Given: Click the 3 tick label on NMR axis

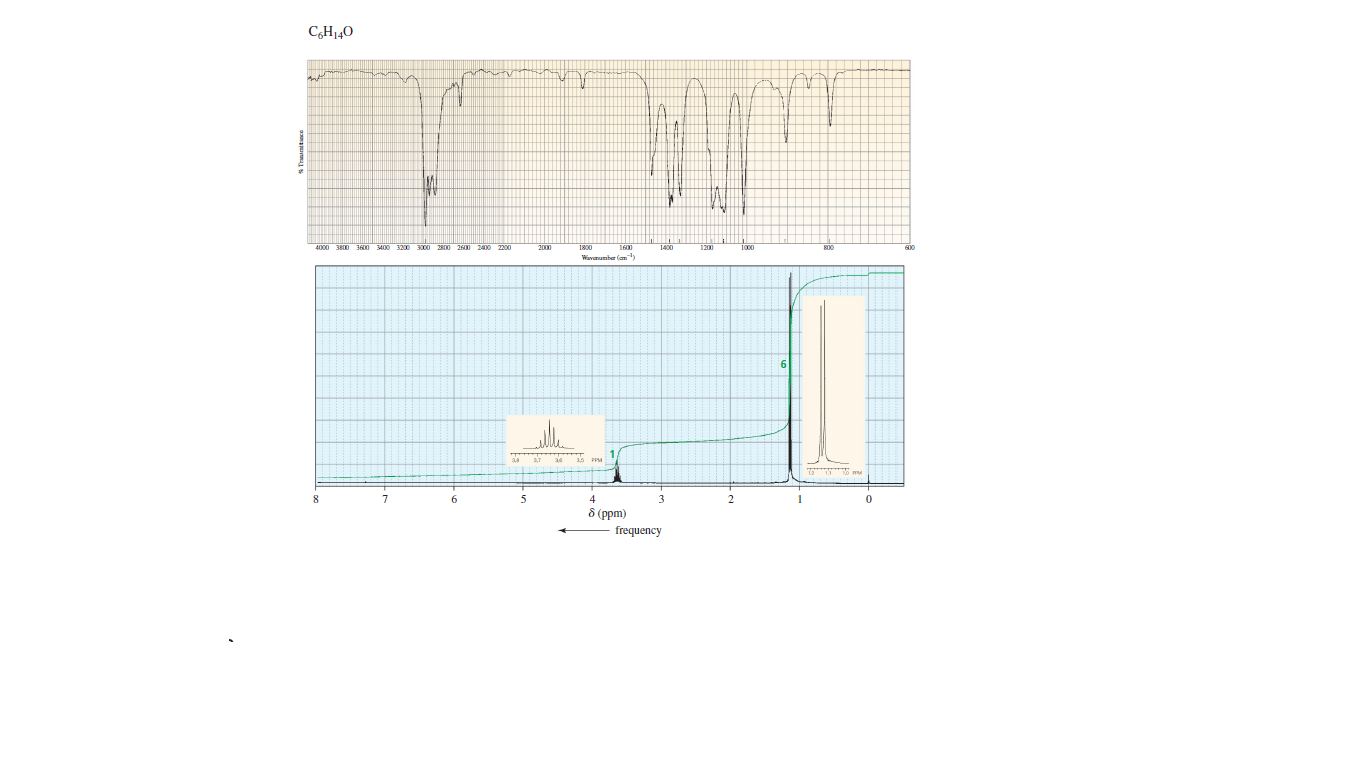Looking at the screenshot, I should (x=661, y=498).
